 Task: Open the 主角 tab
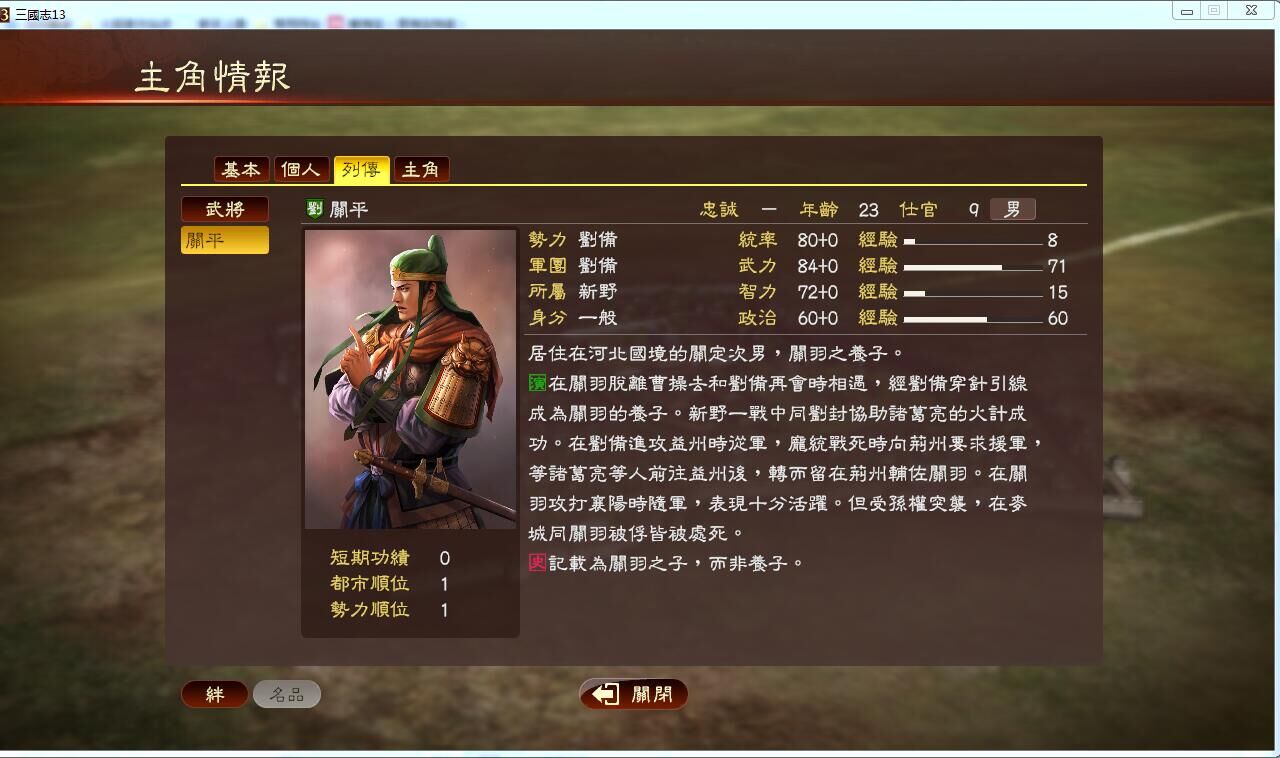(421, 169)
